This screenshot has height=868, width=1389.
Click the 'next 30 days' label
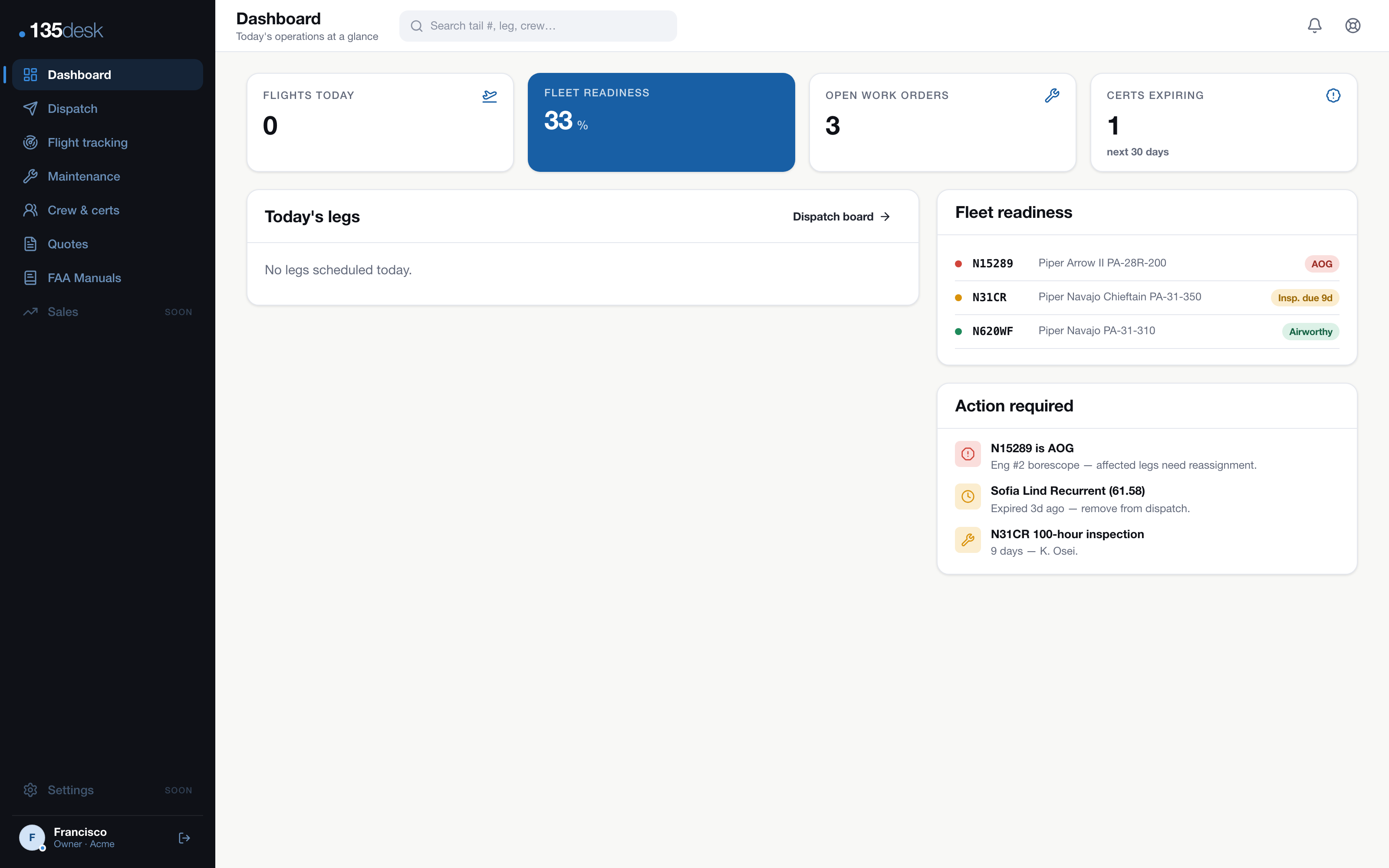[1137, 152]
